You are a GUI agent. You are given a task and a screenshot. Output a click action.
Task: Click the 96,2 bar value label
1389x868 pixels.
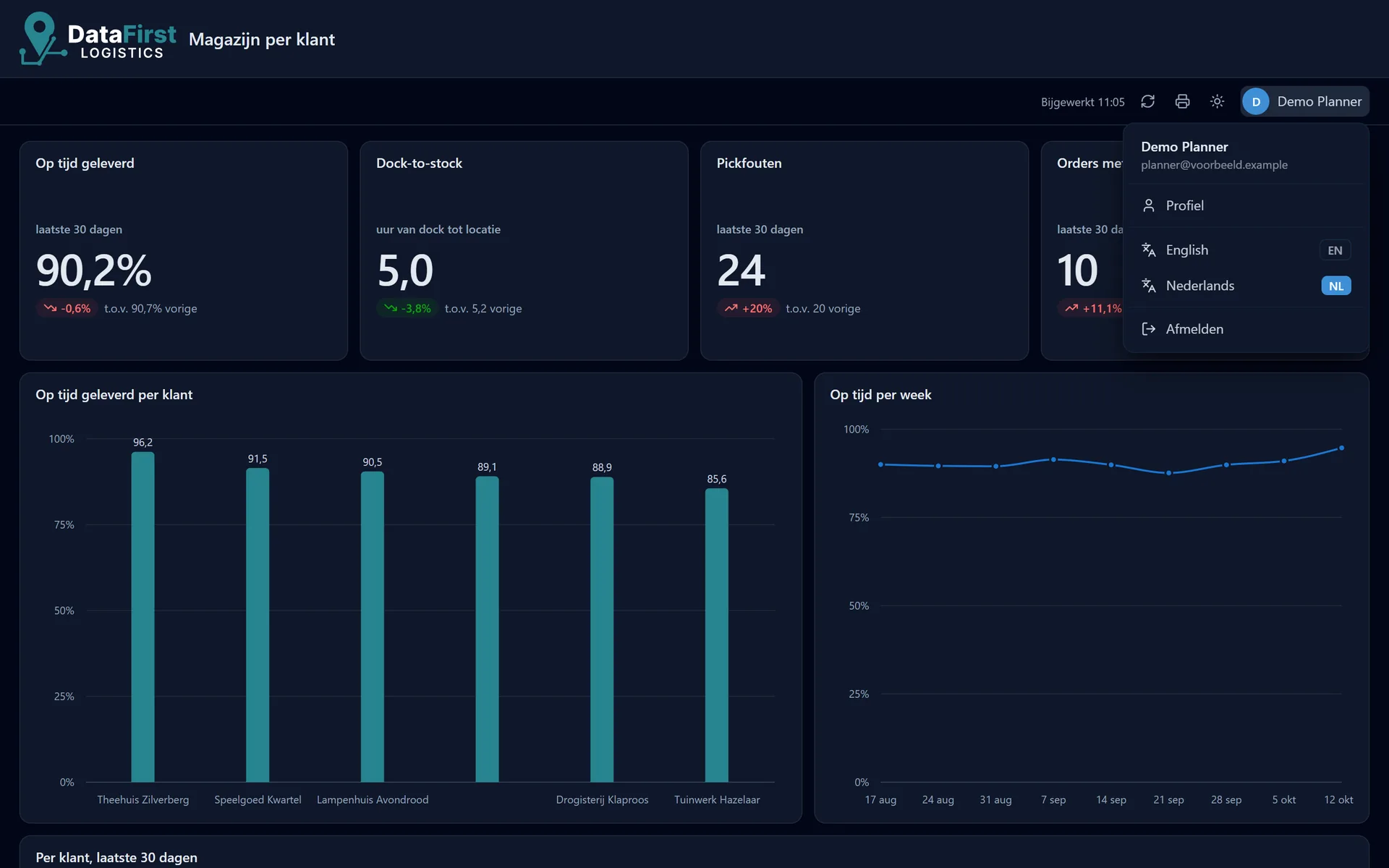[x=143, y=442]
